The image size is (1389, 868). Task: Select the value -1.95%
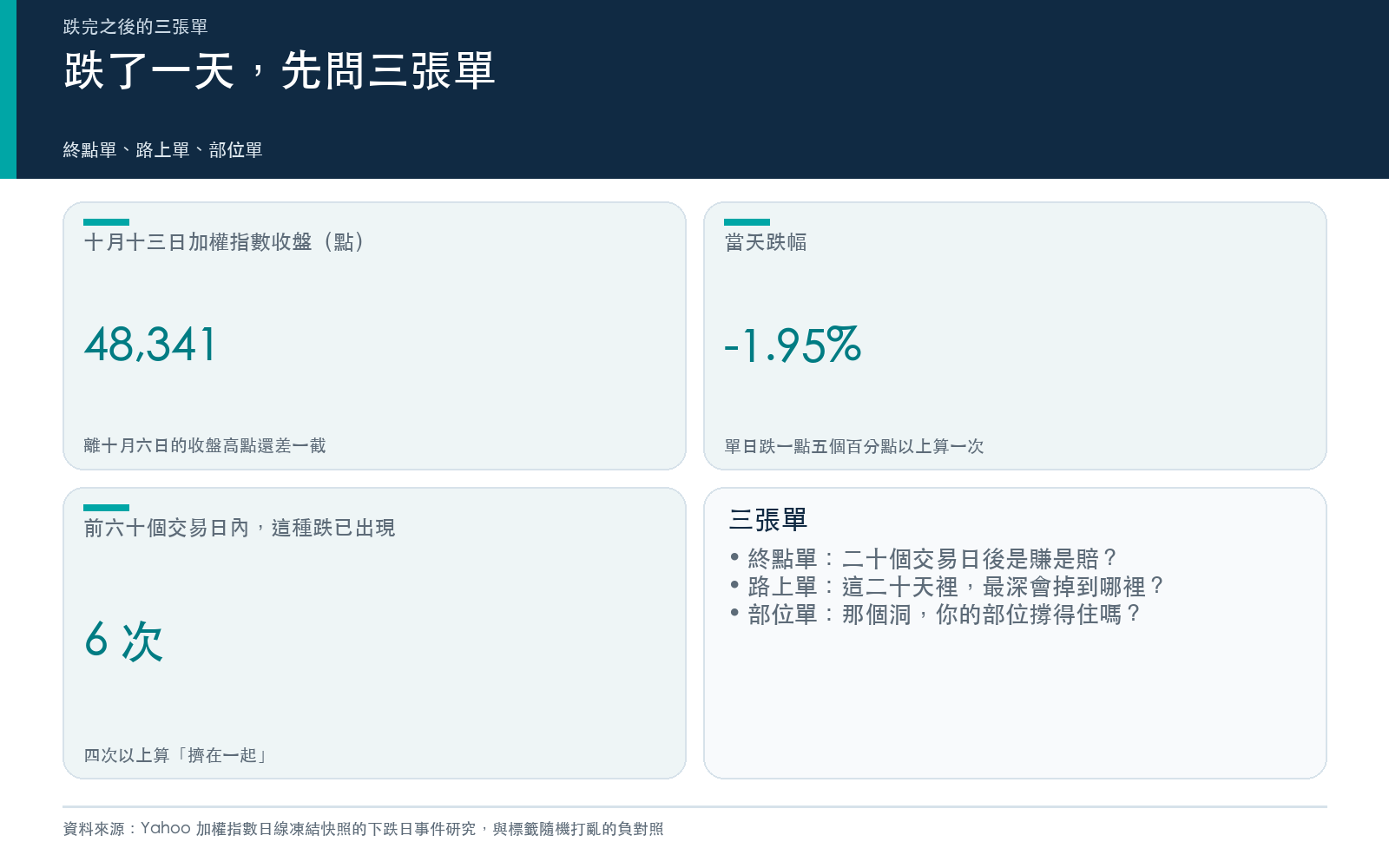click(x=793, y=345)
